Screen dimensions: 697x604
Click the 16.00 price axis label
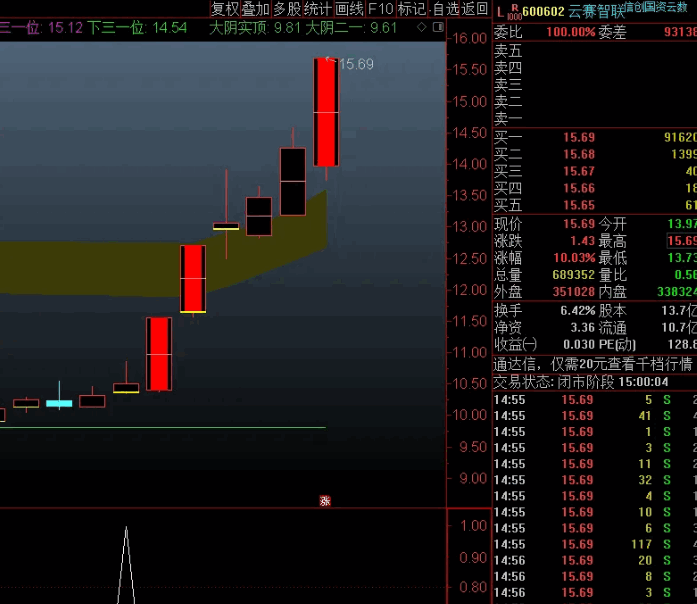point(469,39)
